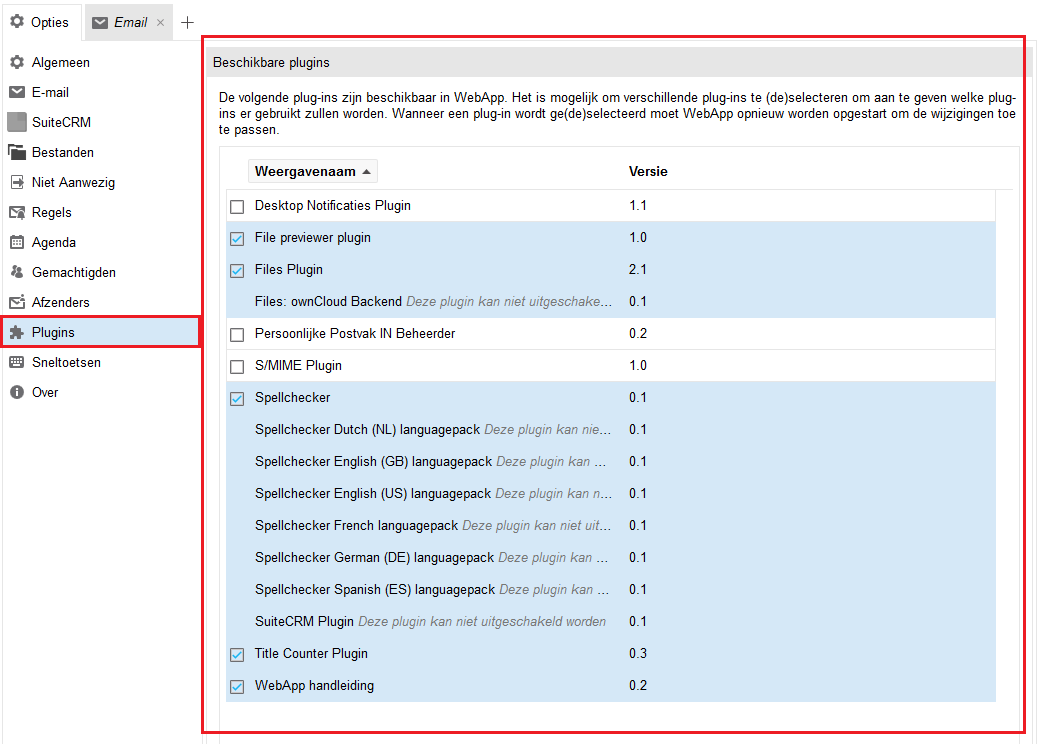This screenshot has width=1039, height=744.
Task: Open Afzenders settings category
Action: point(101,302)
